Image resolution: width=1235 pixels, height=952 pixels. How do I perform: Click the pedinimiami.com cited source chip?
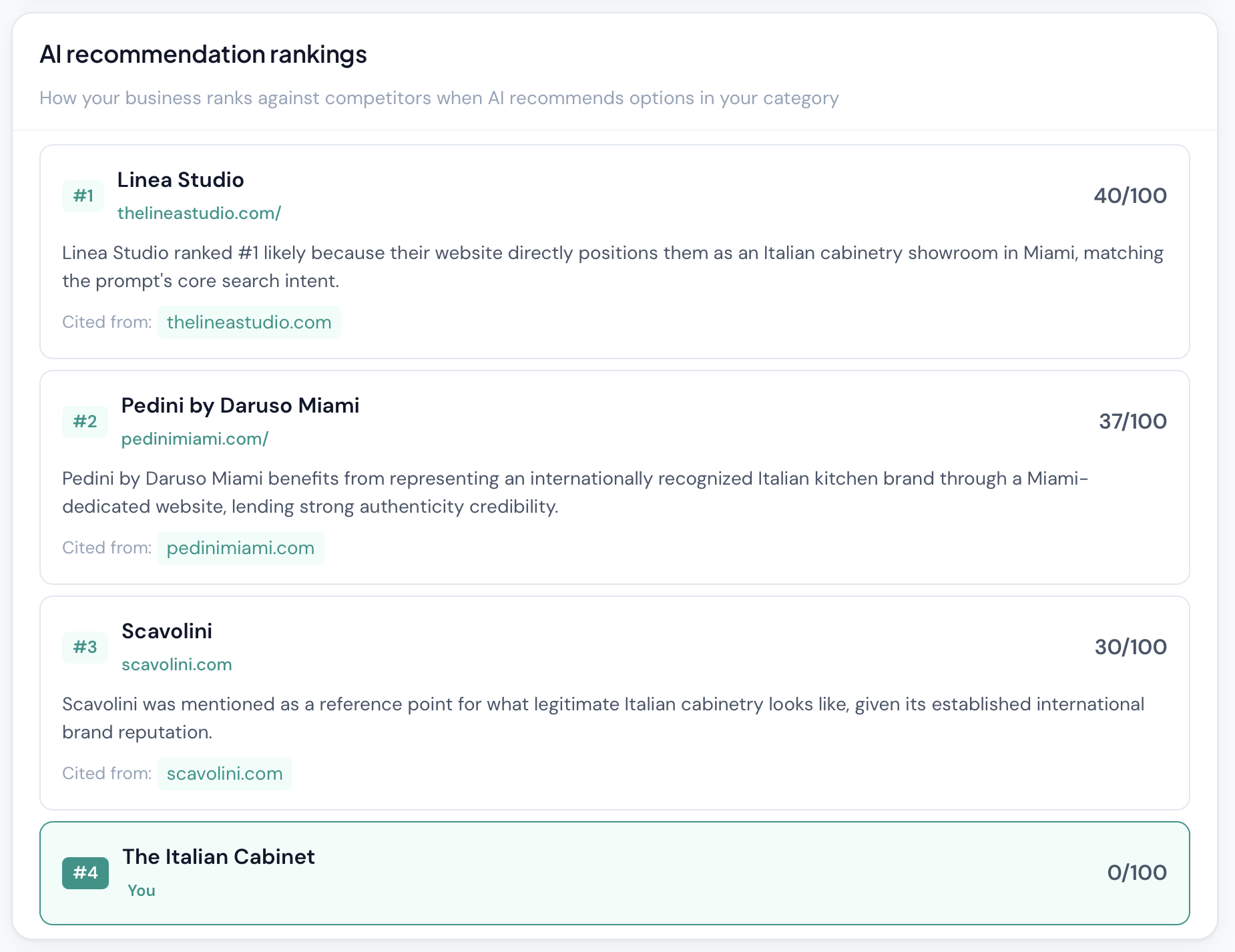[x=240, y=547]
